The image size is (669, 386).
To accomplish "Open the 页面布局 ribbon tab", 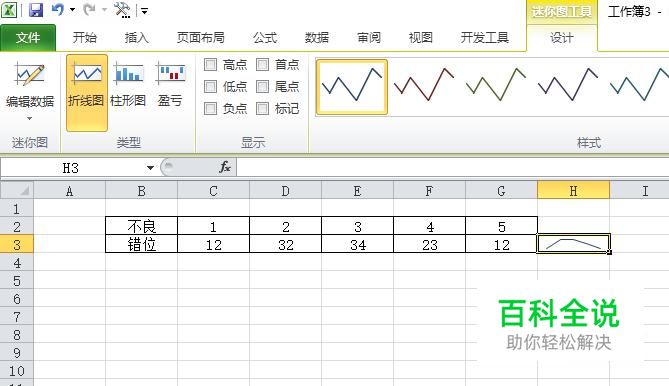I will 201,38.
